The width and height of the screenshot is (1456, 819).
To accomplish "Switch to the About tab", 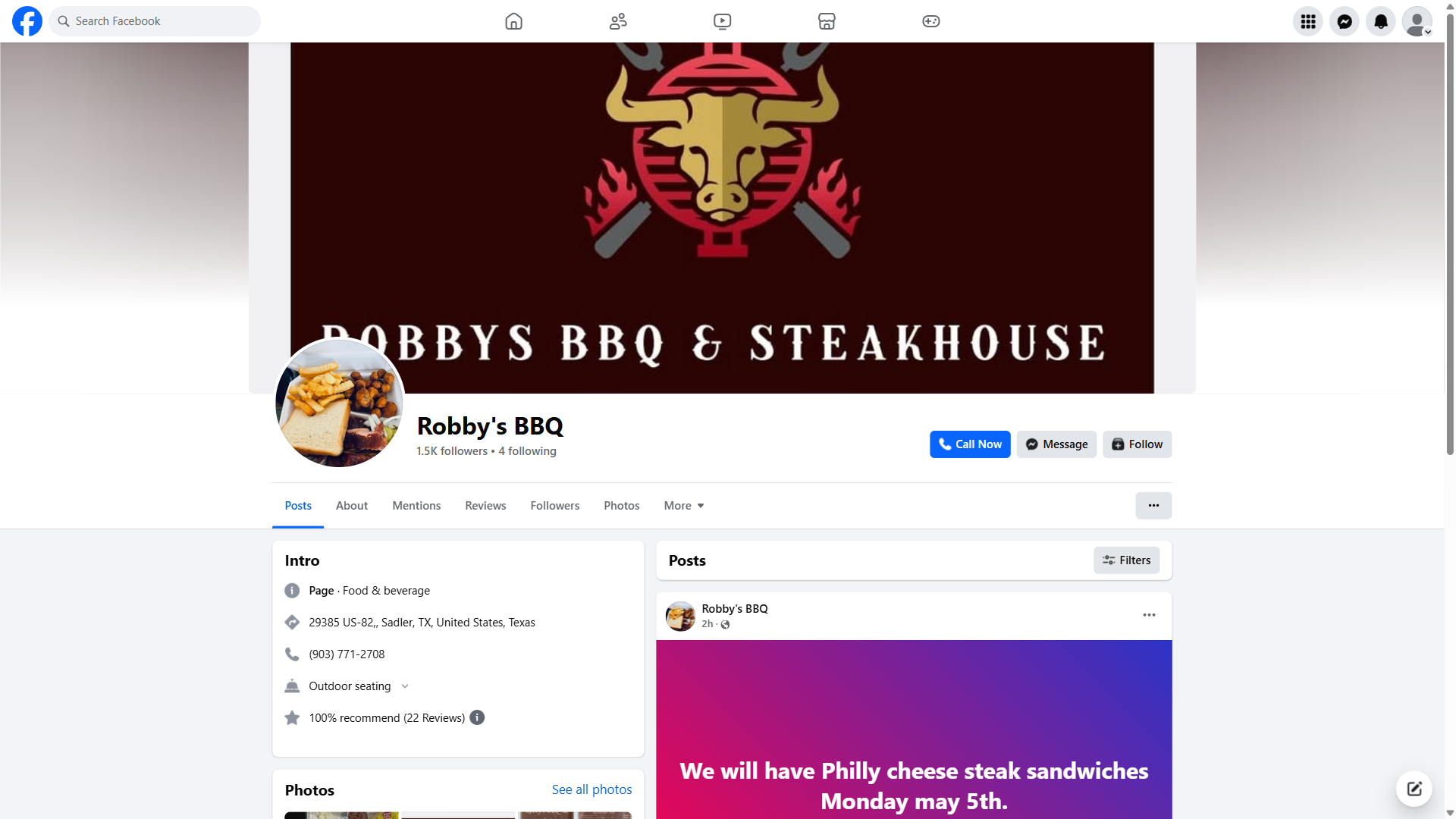I will point(352,506).
